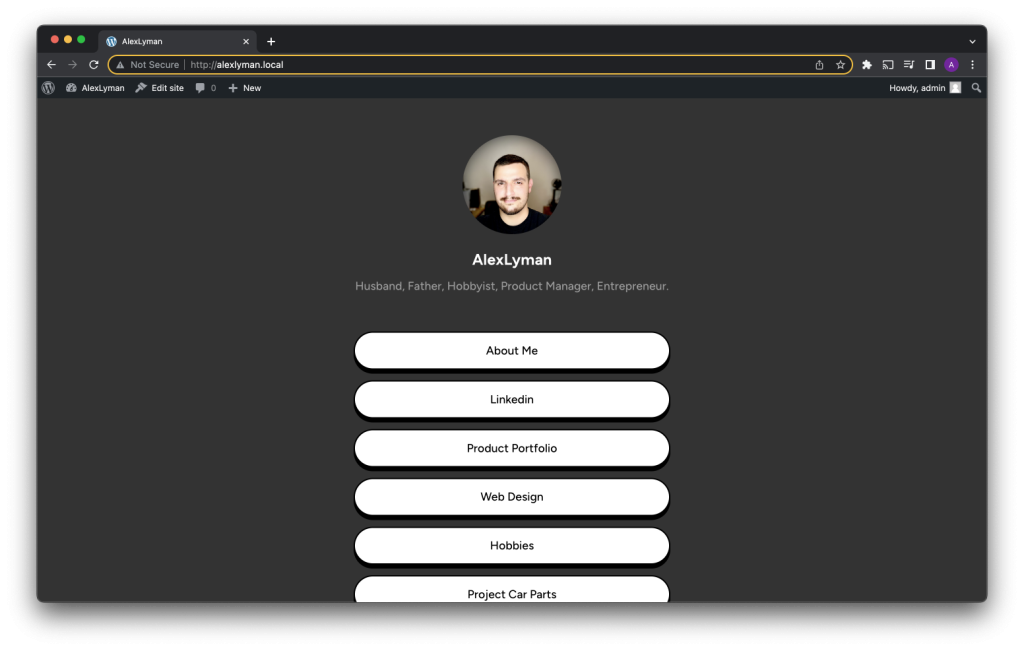Click the circular profile photo
The image size is (1024, 651).
pos(512,184)
